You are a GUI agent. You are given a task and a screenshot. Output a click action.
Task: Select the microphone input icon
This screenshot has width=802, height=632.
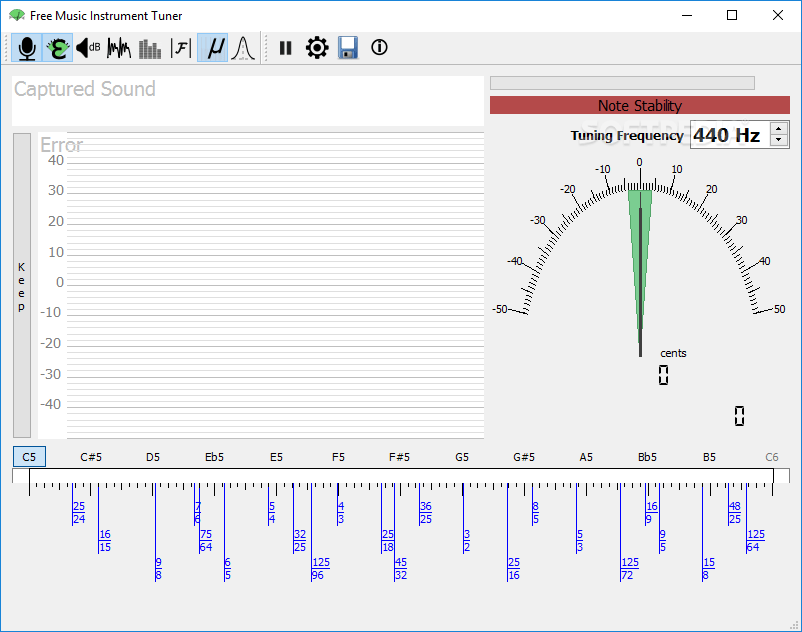point(26,47)
